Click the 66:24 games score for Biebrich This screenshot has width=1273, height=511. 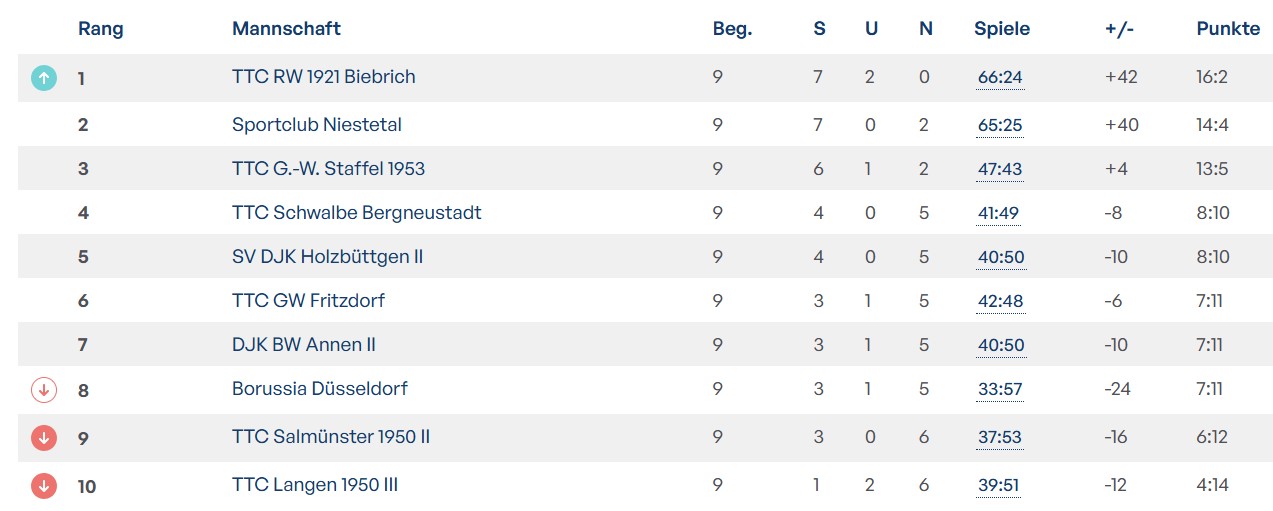pos(1000,78)
